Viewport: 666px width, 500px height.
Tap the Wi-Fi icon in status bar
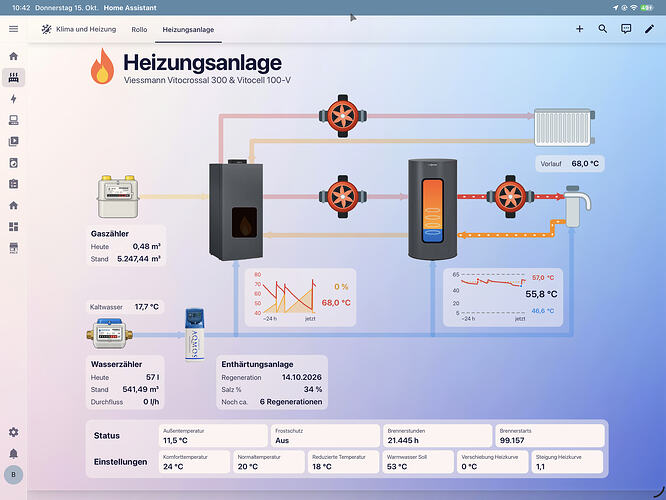(633, 8)
